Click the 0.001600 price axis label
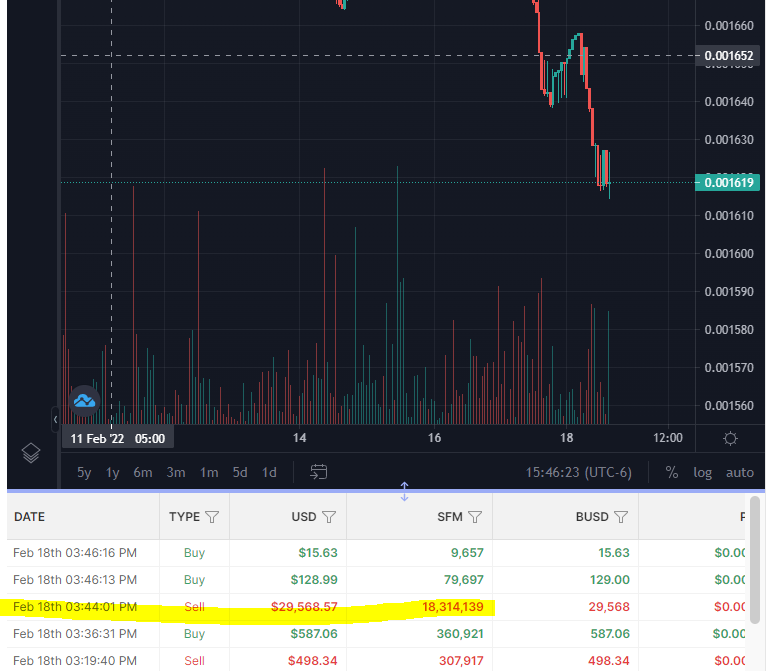 tap(729, 253)
